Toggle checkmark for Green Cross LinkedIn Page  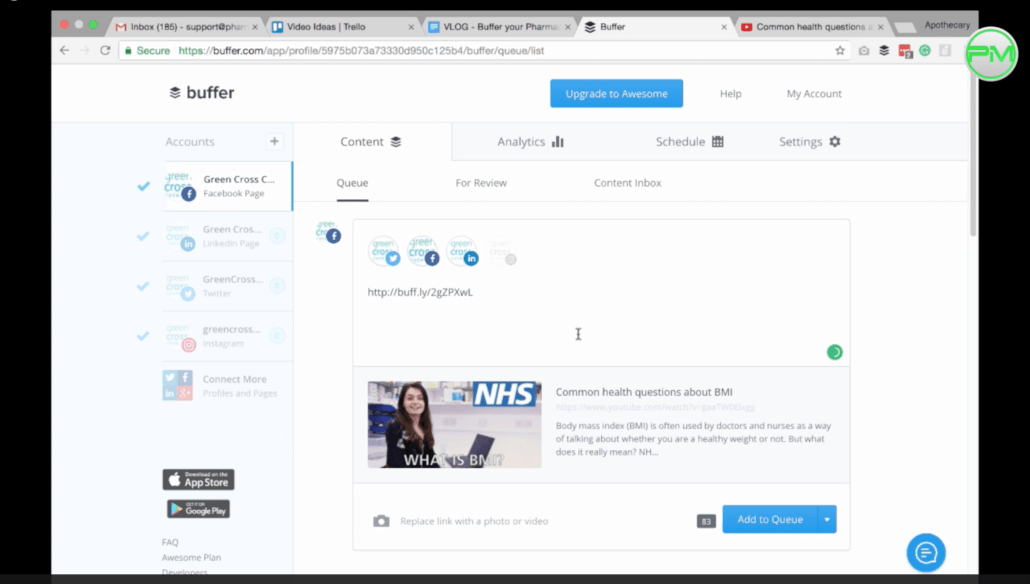(x=143, y=236)
